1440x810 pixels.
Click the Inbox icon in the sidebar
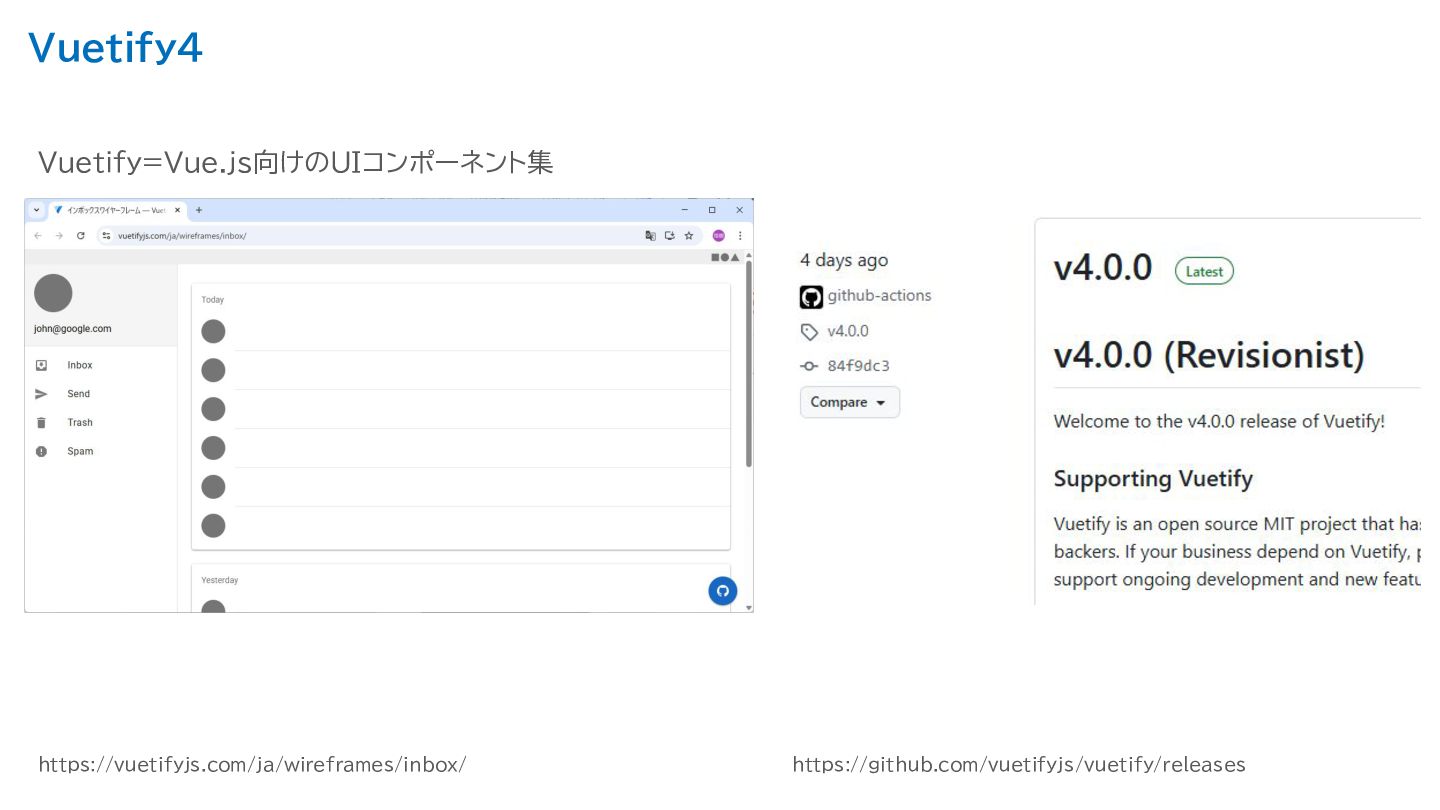click(41, 366)
